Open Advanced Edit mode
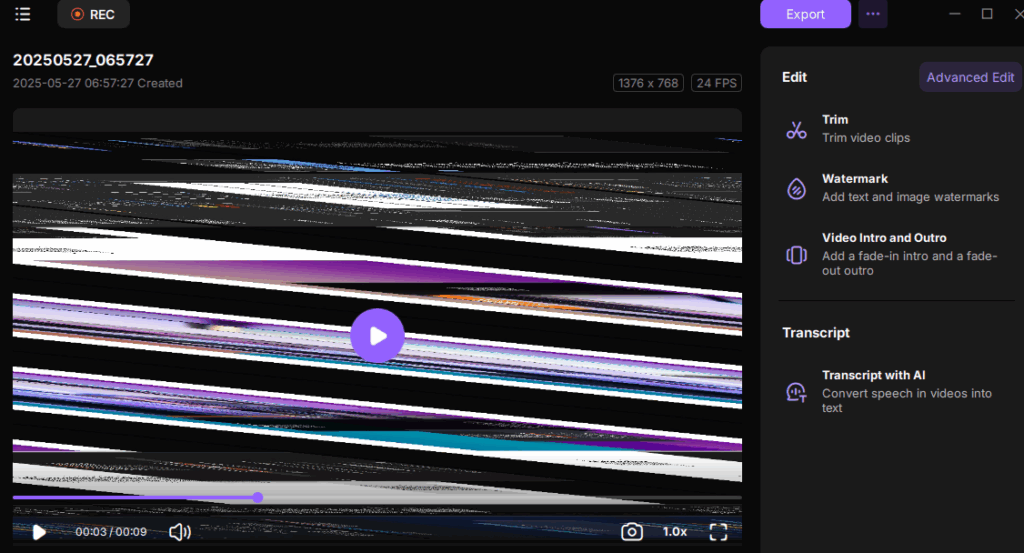1024x553 pixels. pyautogui.click(x=970, y=77)
